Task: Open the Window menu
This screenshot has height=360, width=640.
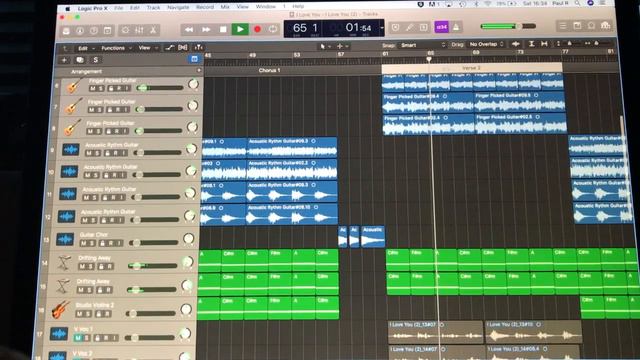Action: [x=265, y=7]
